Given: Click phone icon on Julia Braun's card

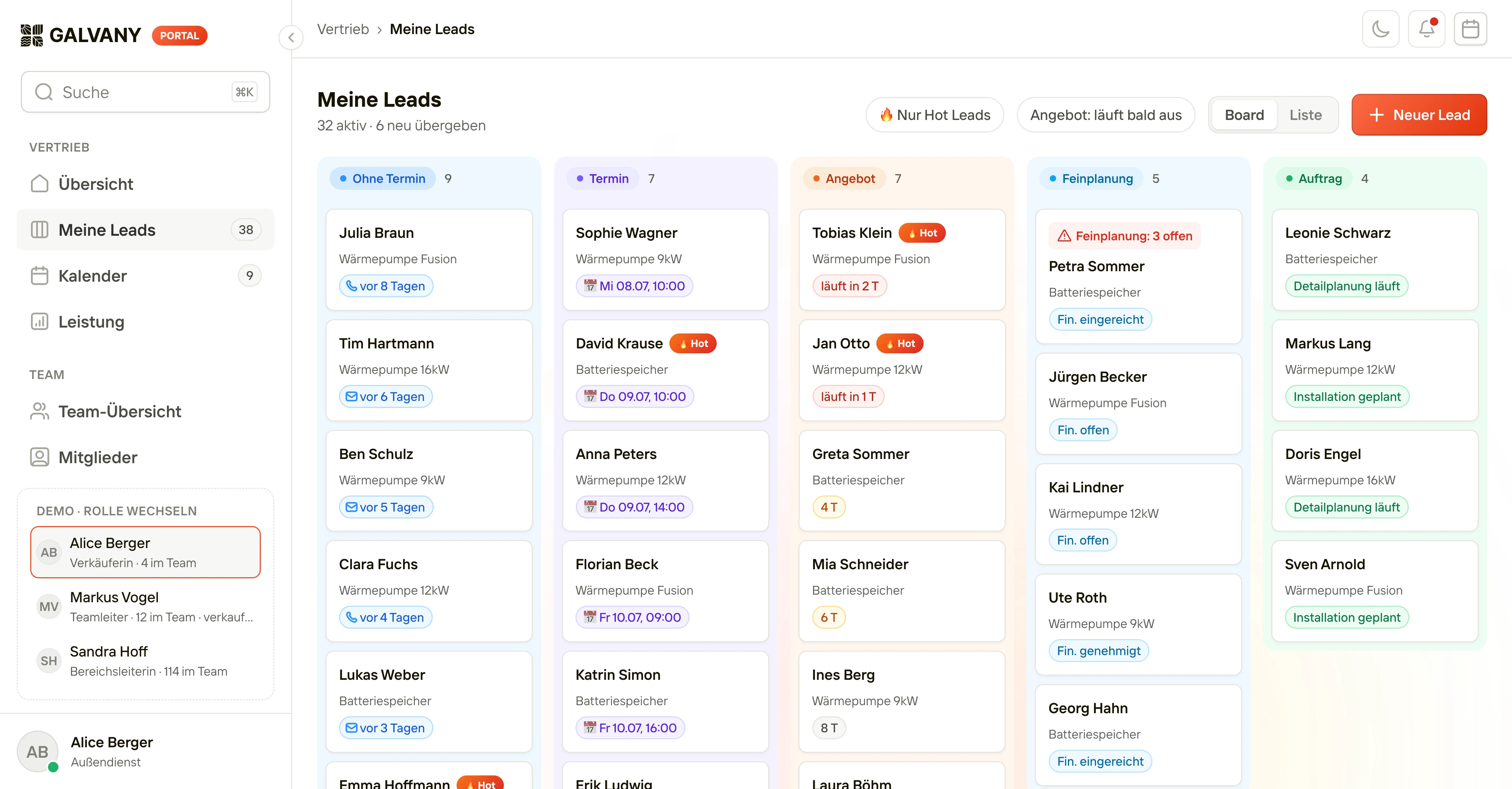Looking at the screenshot, I should [x=351, y=286].
